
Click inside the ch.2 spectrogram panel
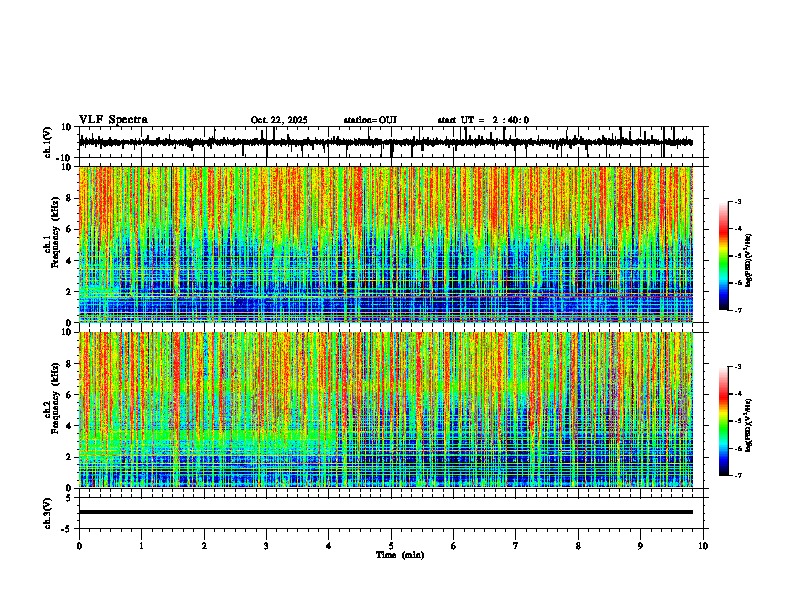(386, 410)
